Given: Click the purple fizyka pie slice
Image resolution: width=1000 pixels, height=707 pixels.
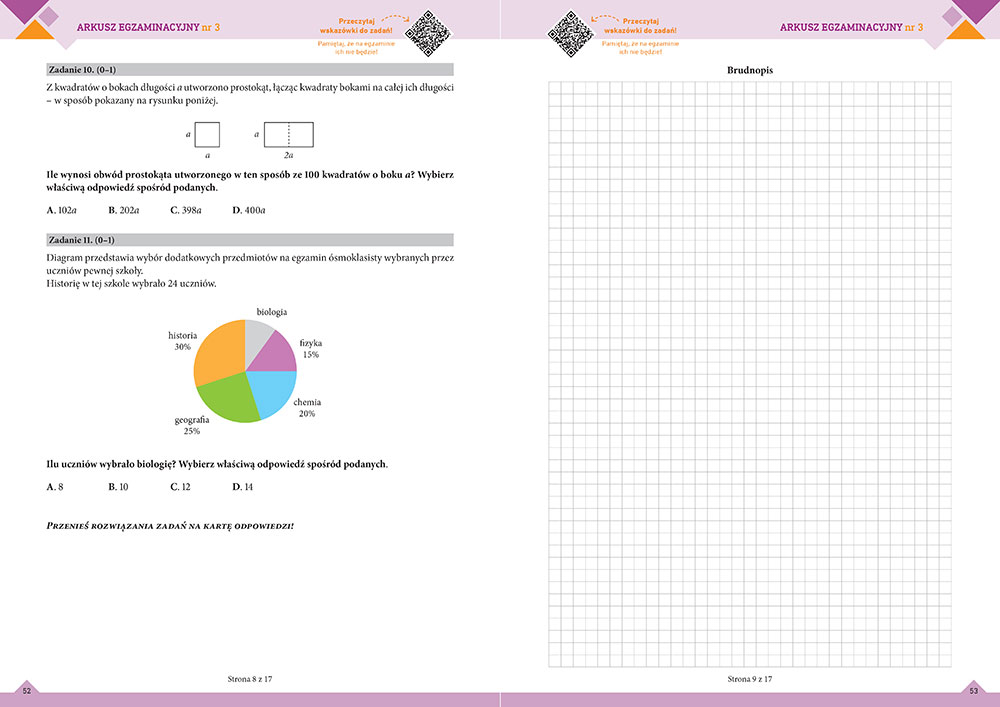Looking at the screenshot, I should 277,354.
